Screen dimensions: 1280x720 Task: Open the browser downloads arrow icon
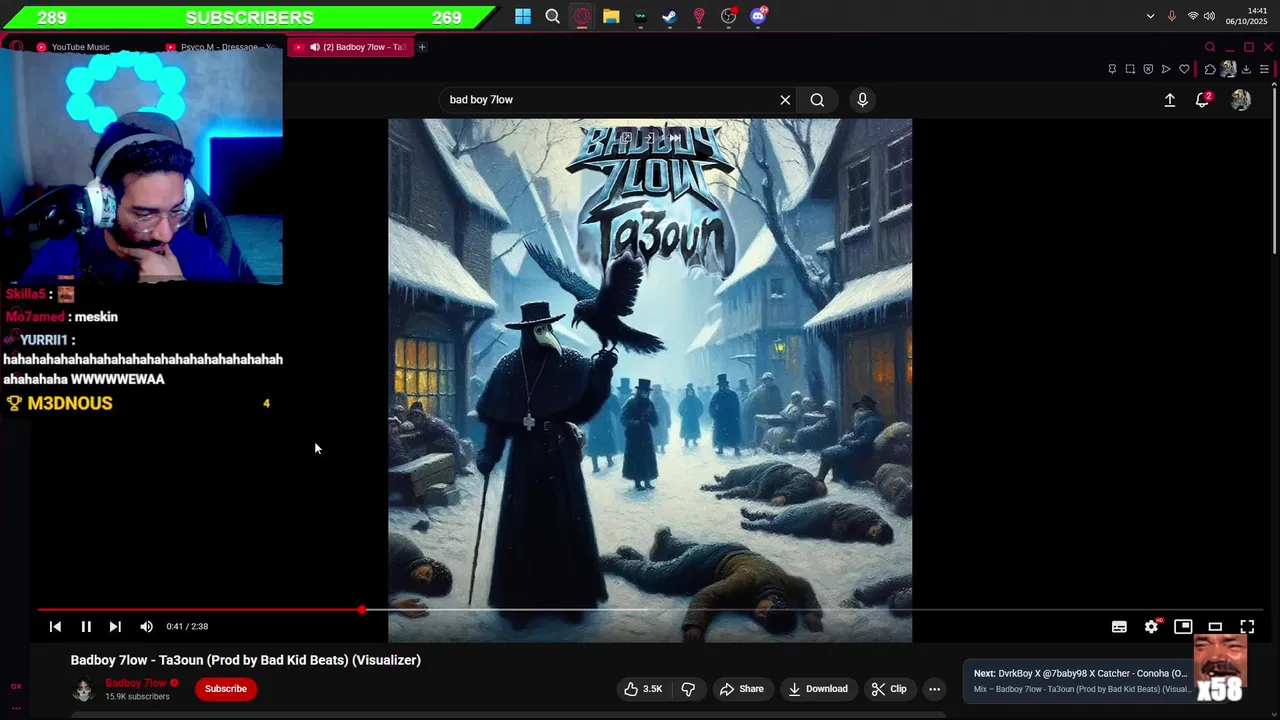point(1246,69)
